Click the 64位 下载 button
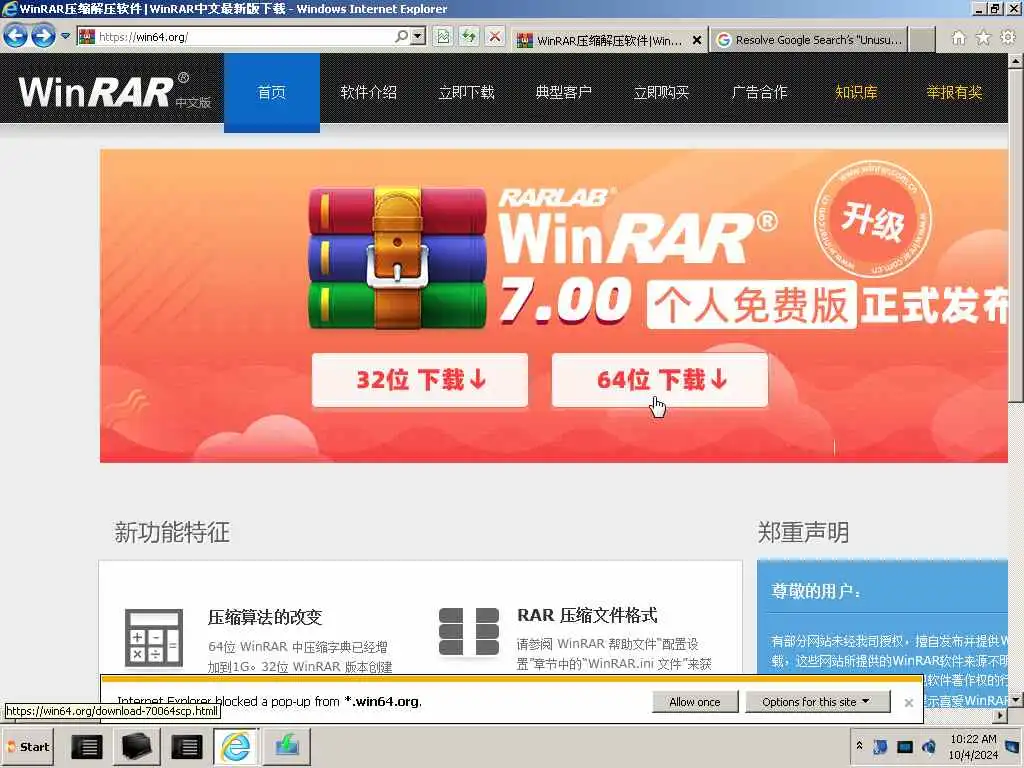This screenshot has width=1024, height=768. pyautogui.click(x=660, y=380)
